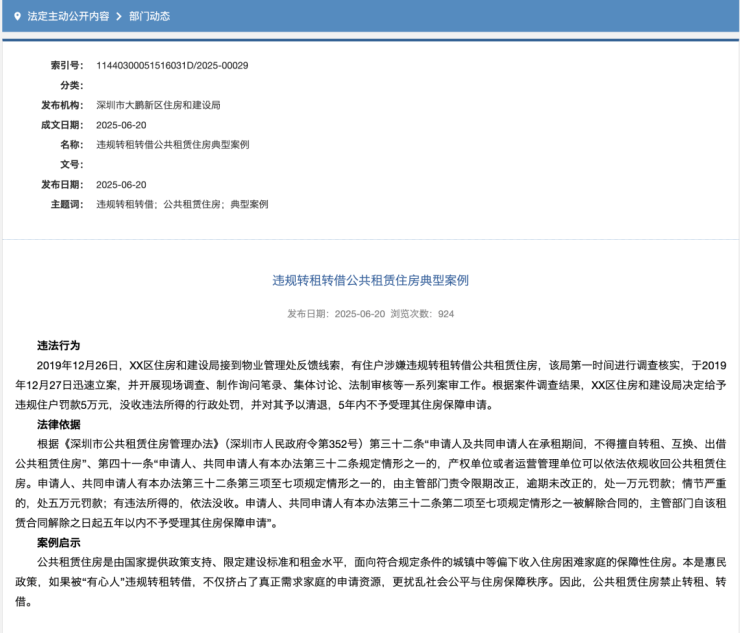Click the 主题词 keywords text

click(182, 204)
